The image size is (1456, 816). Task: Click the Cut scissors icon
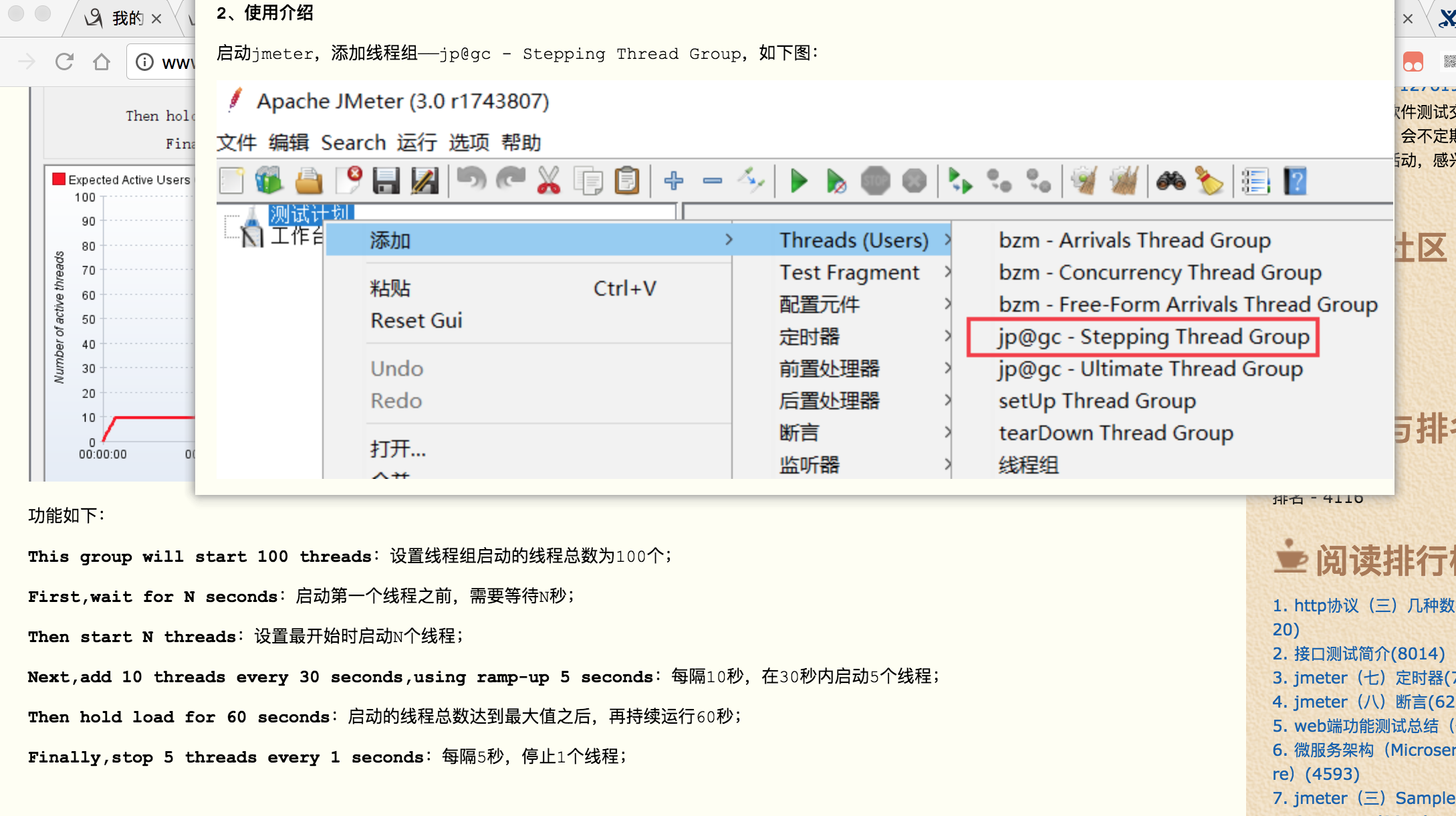[549, 181]
